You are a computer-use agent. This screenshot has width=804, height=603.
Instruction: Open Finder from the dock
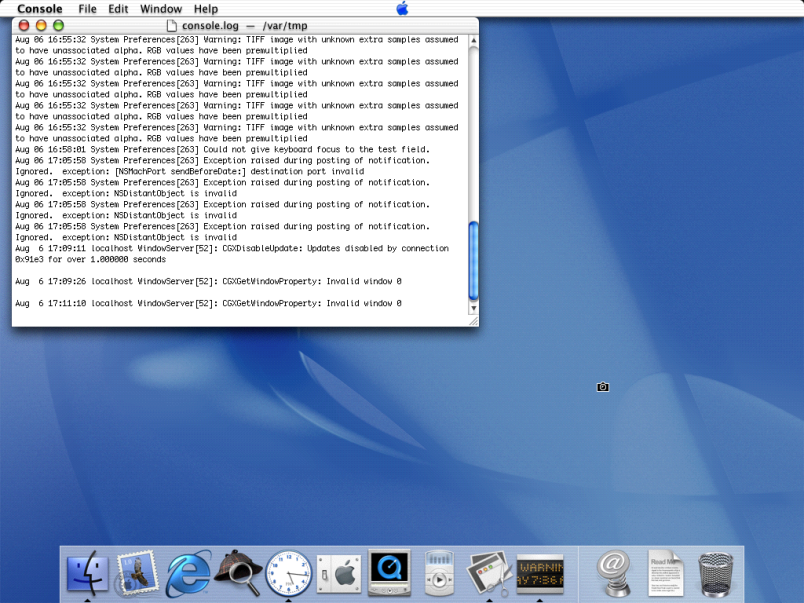click(87, 573)
